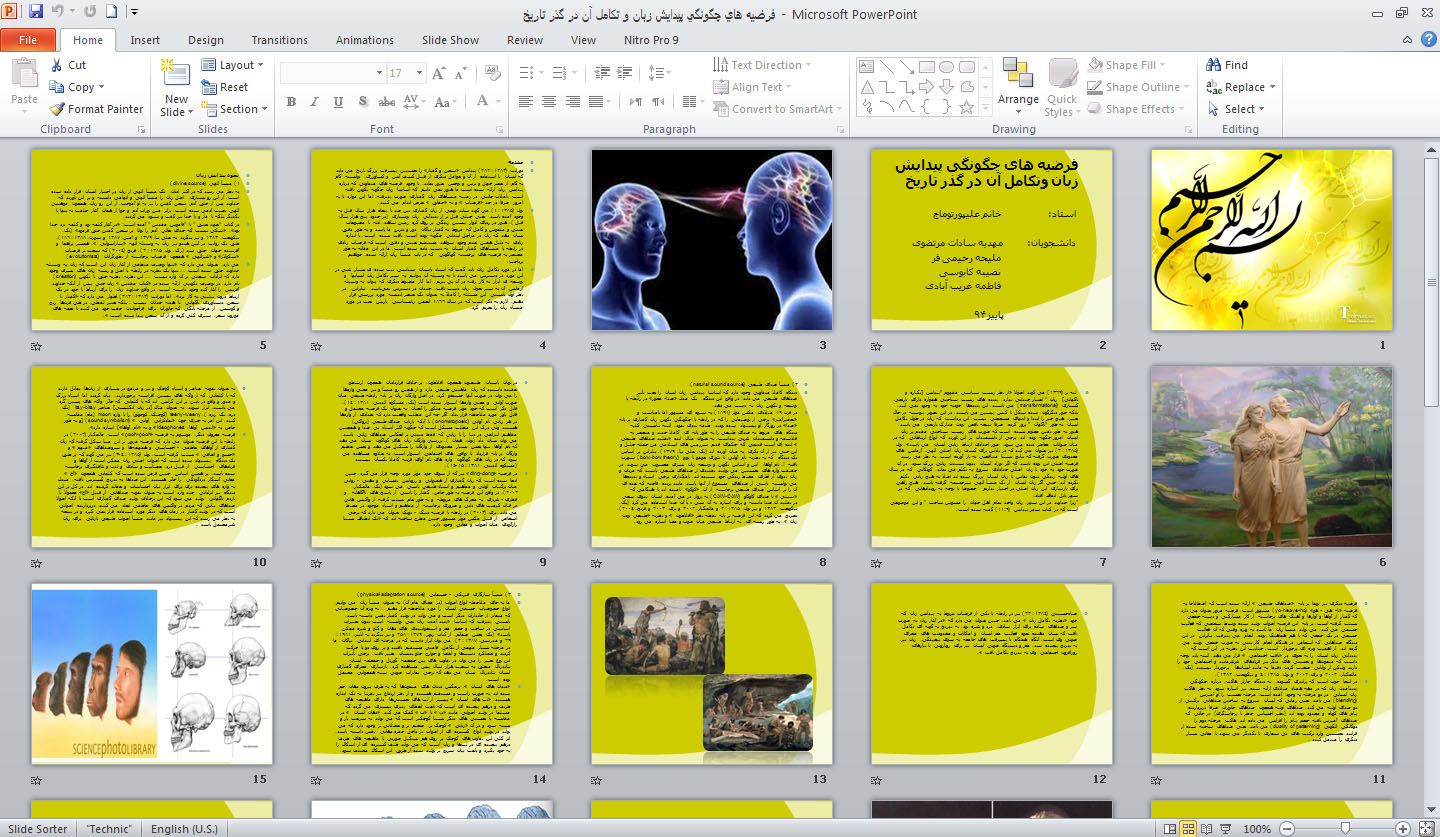Click the Find binoculars icon
The width and height of the screenshot is (1440, 837).
pos(1214,65)
